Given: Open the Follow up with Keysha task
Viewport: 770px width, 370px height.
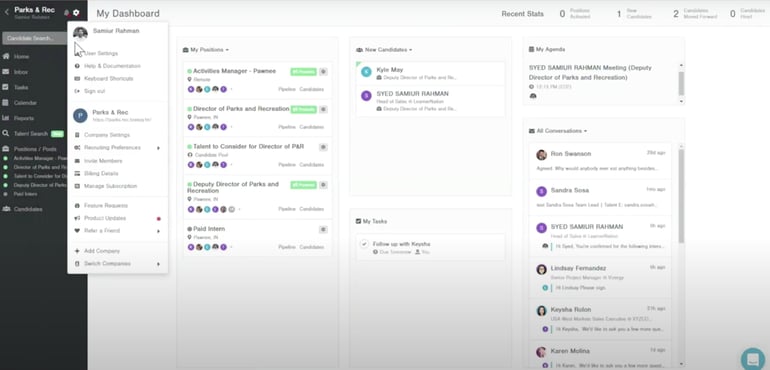Looking at the screenshot, I should [401, 244].
